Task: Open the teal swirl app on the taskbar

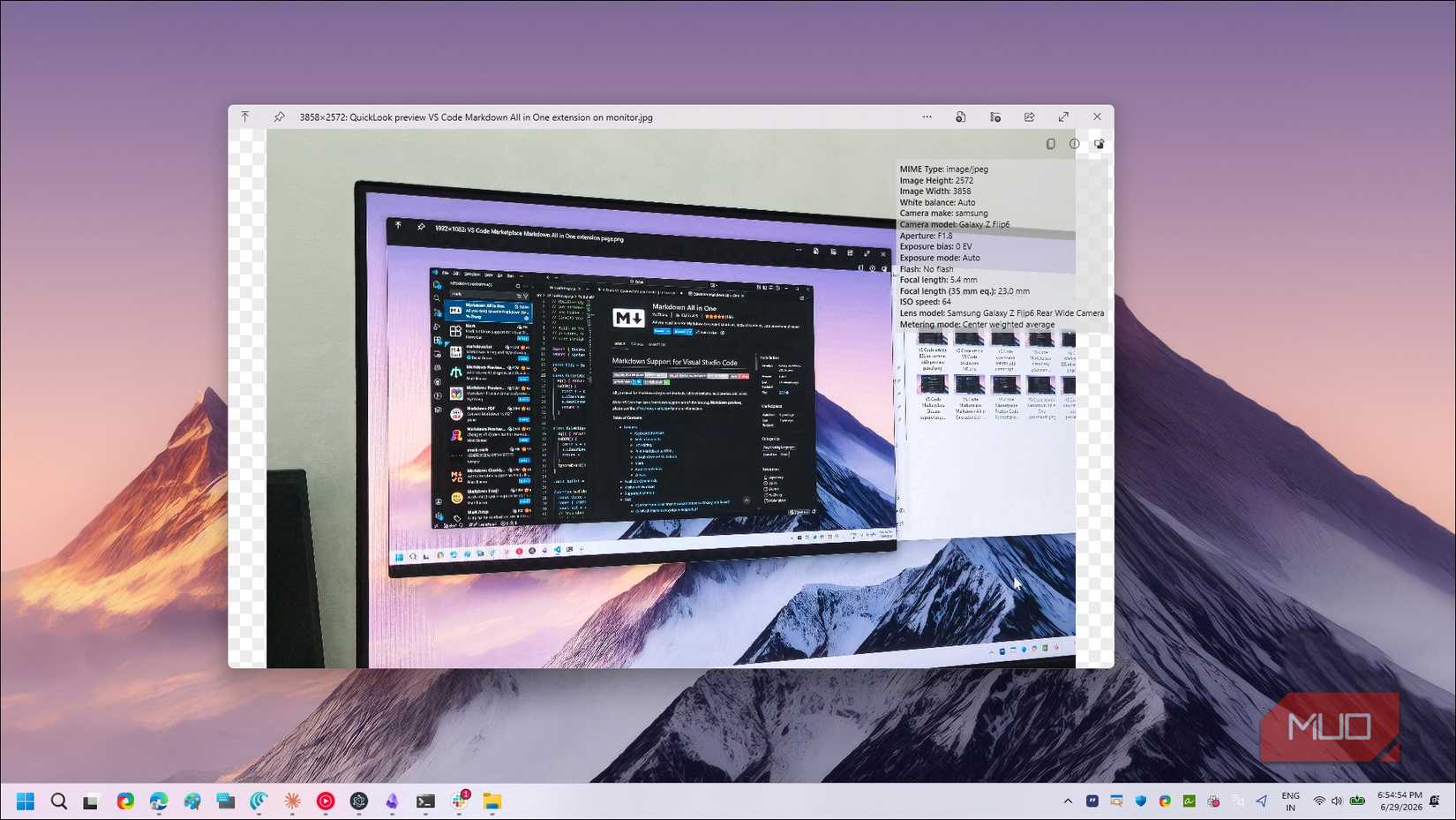Action: [259, 801]
